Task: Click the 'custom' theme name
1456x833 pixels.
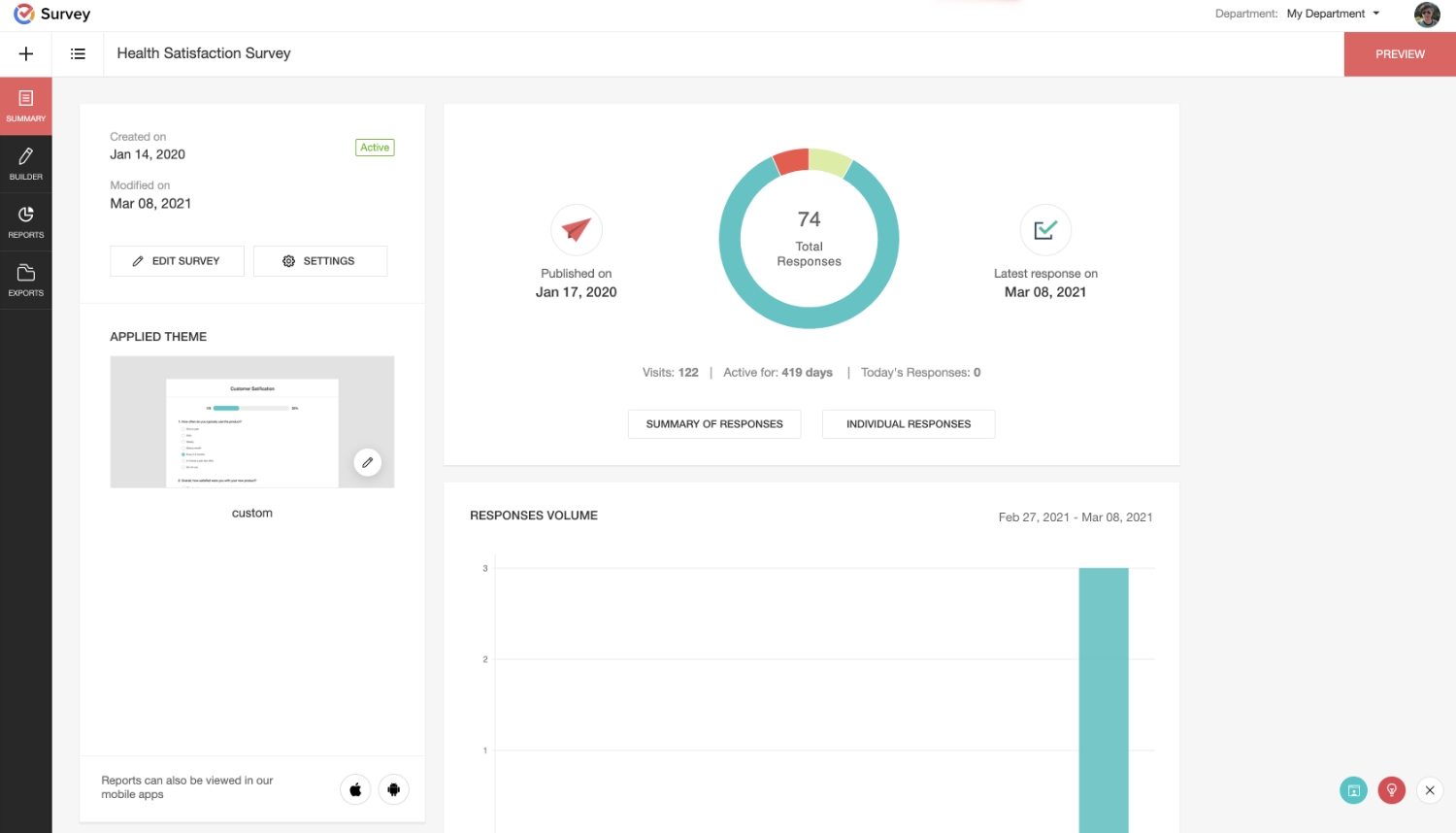Action: [252, 513]
